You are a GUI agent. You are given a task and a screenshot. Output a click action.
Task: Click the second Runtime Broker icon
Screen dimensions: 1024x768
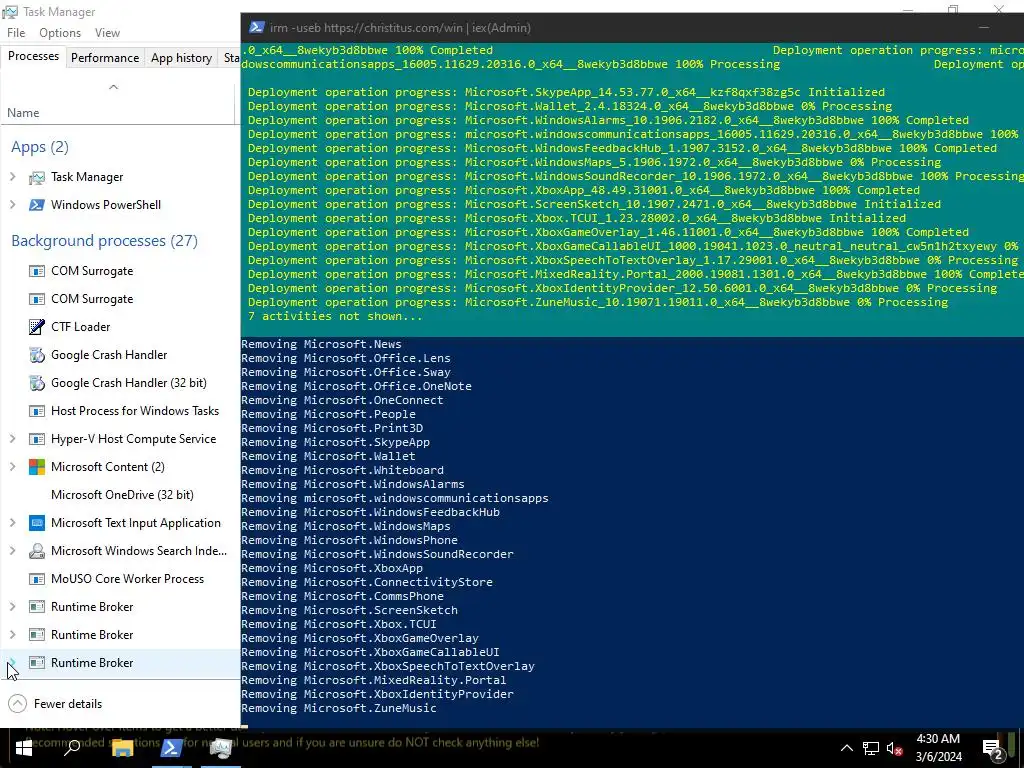(x=37, y=635)
